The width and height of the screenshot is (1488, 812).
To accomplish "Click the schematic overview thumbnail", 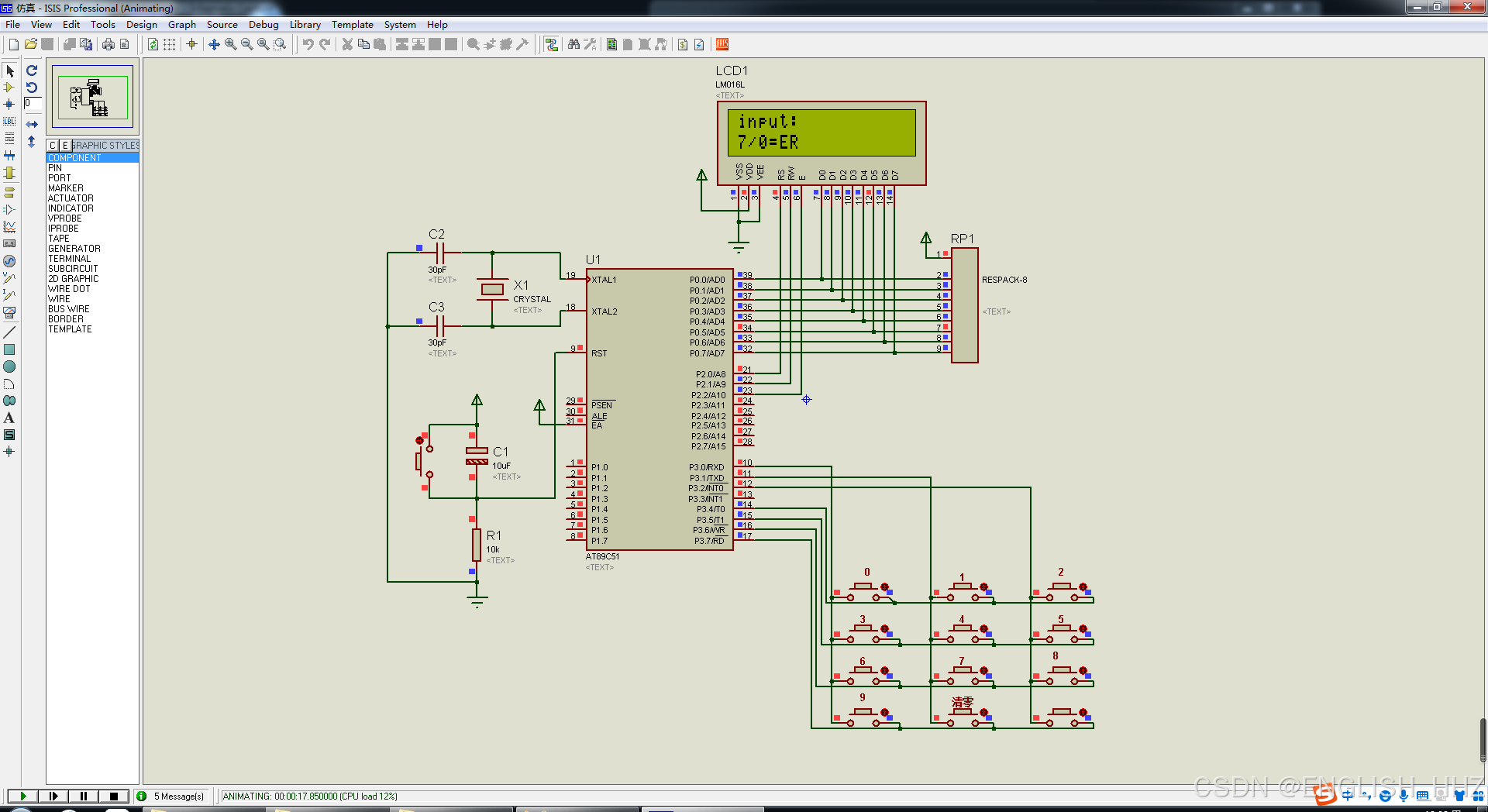I will pos(92,97).
